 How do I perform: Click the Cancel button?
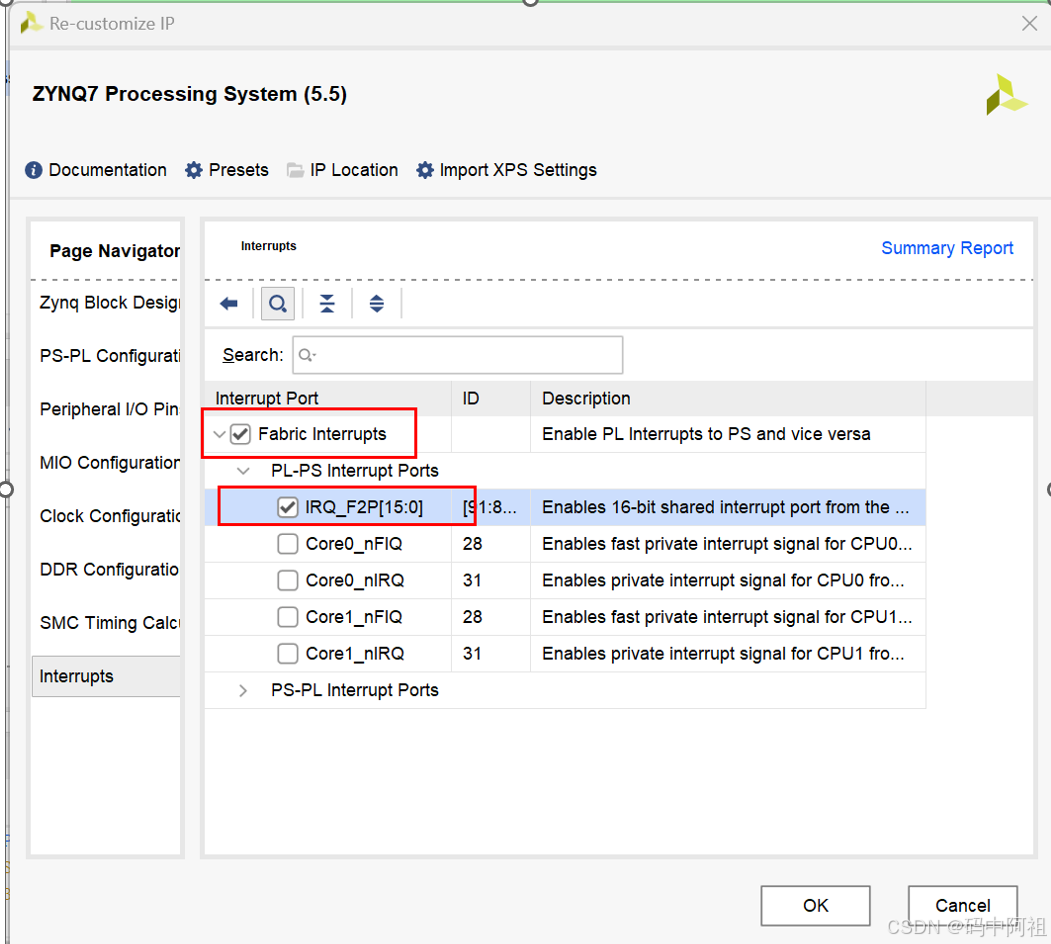pyautogui.click(x=963, y=906)
